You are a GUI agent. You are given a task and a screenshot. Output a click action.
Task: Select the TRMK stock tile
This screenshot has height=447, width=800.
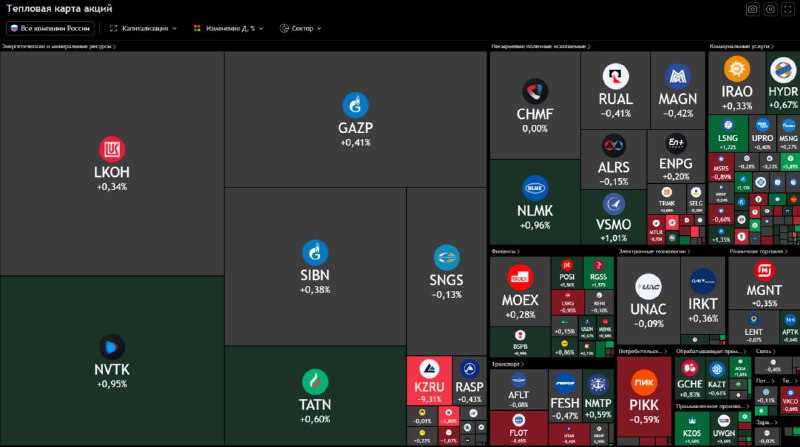pyautogui.click(x=666, y=199)
